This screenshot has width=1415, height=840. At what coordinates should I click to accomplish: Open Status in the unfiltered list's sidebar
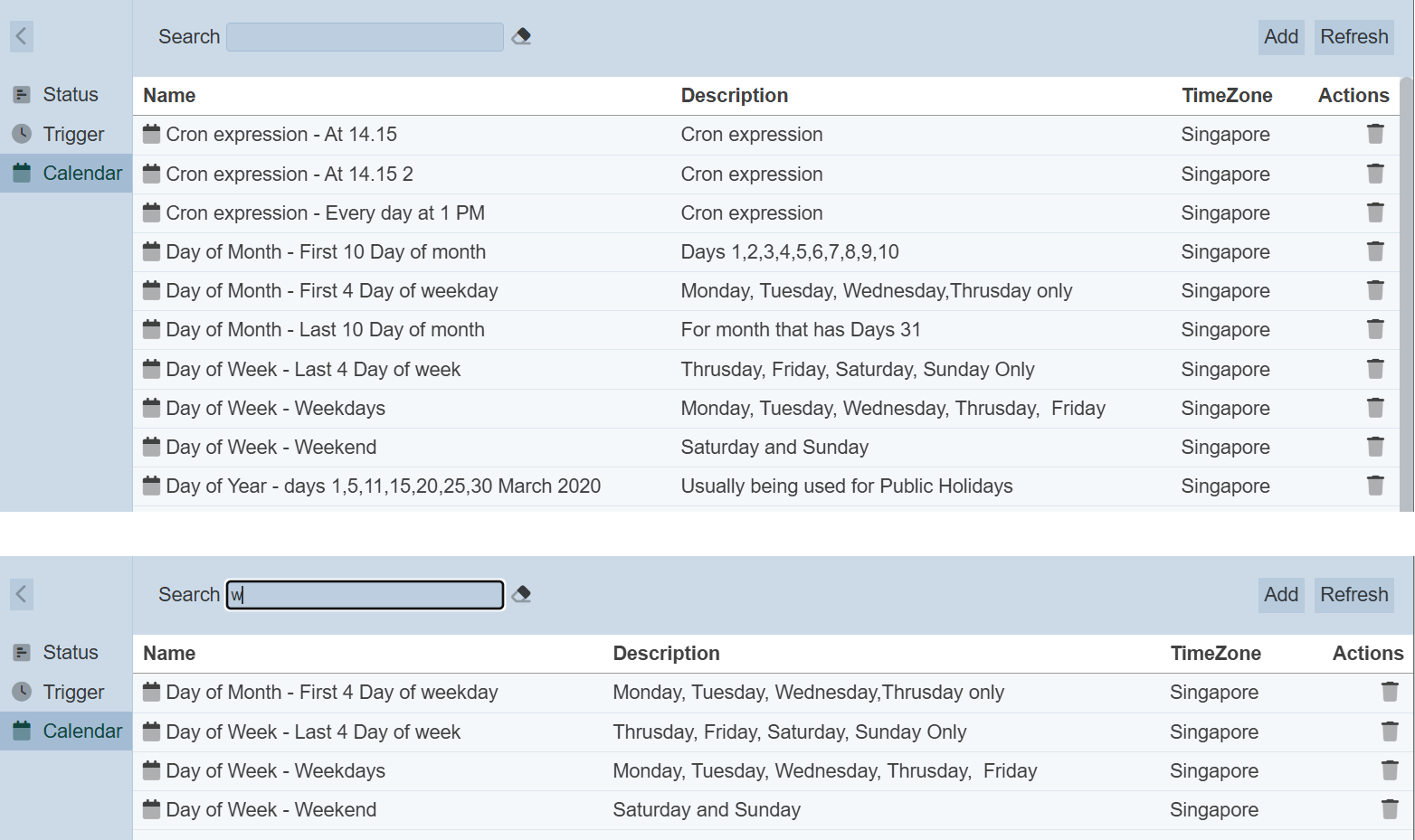70,94
